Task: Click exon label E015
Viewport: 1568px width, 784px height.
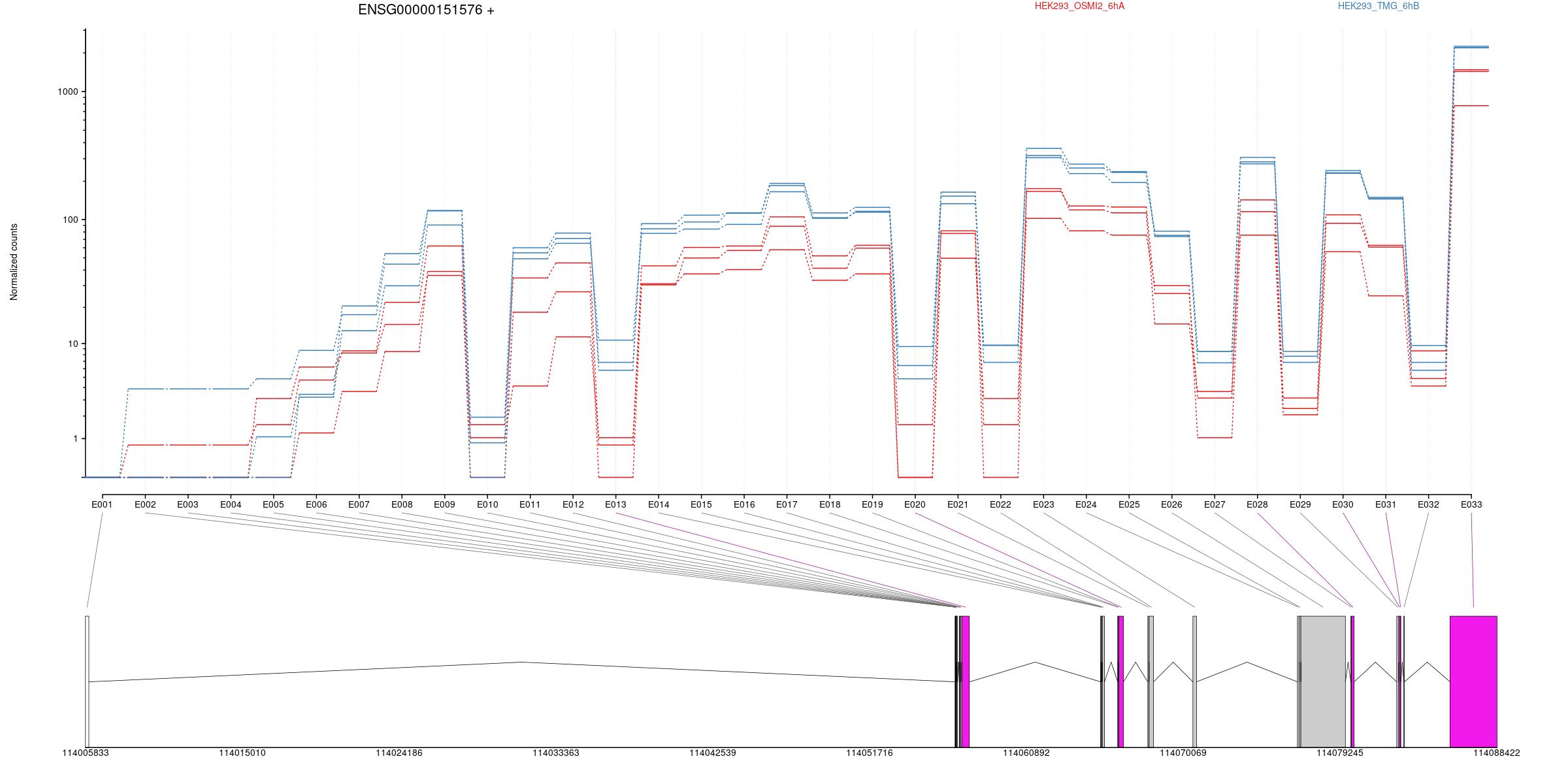Action: (701, 504)
